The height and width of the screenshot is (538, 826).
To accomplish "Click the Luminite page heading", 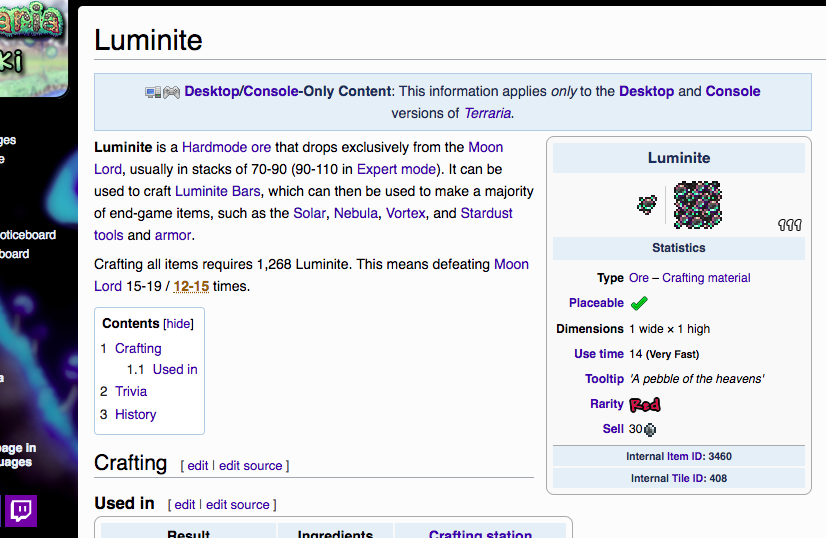I will pos(148,41).
